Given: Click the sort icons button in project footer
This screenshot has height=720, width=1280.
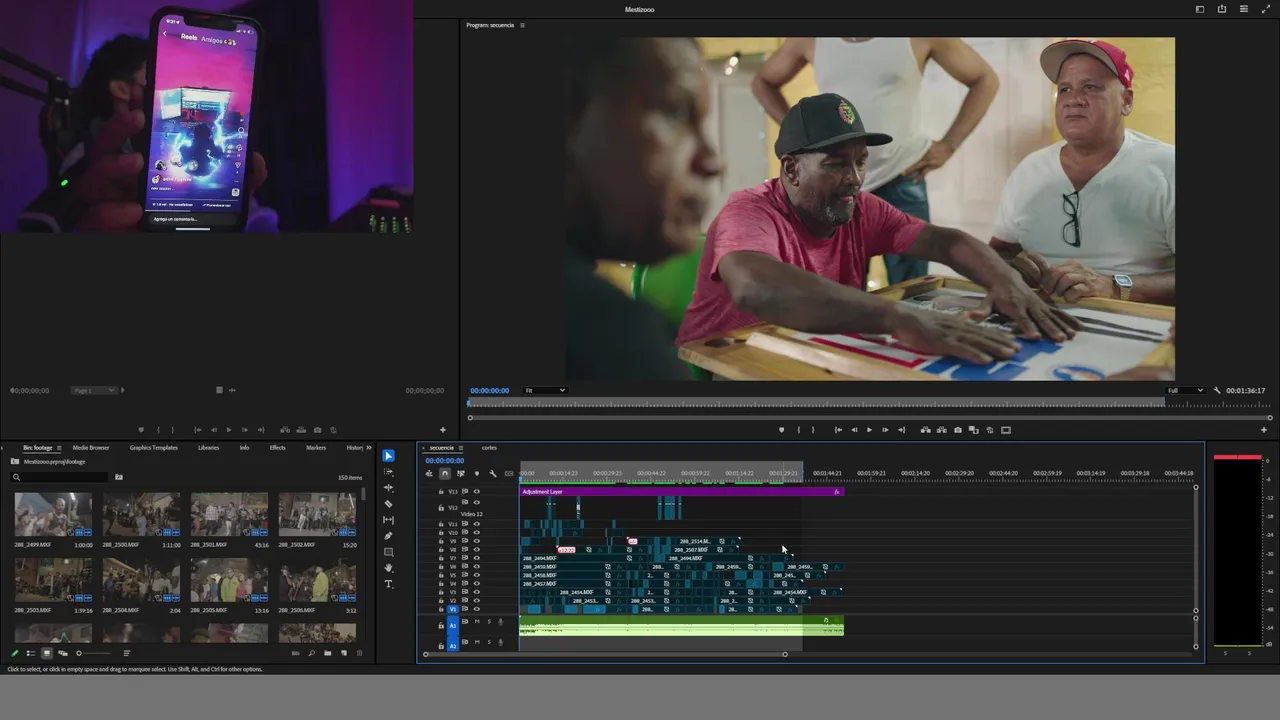Looking at the screenshot, I should [x=126, y=653].
